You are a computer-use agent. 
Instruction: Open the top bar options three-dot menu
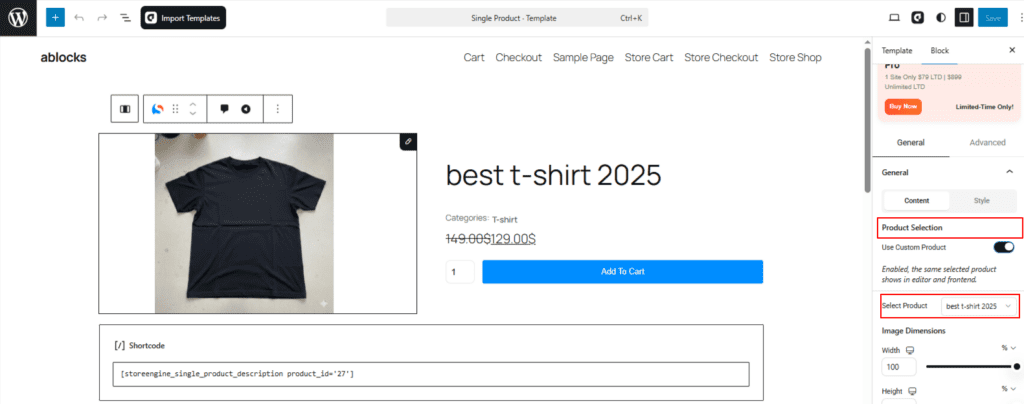(1020, 18)
